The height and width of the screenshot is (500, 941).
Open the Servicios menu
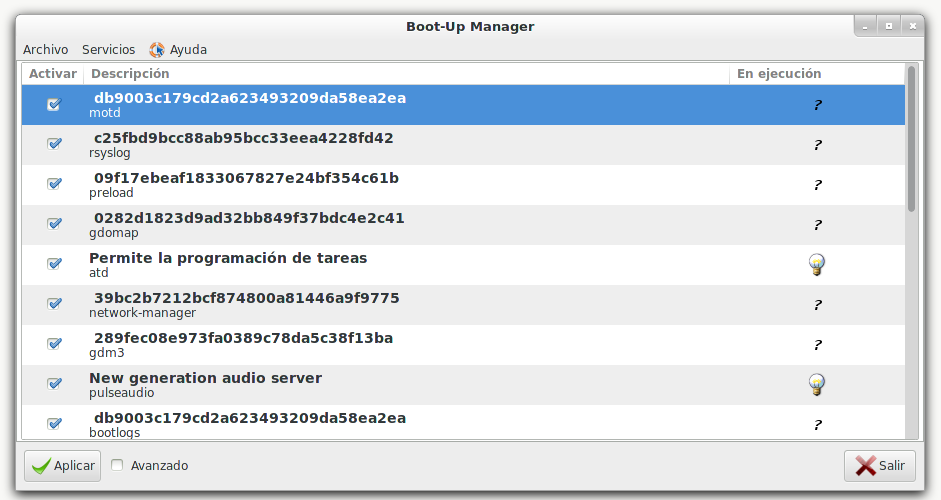108,49
